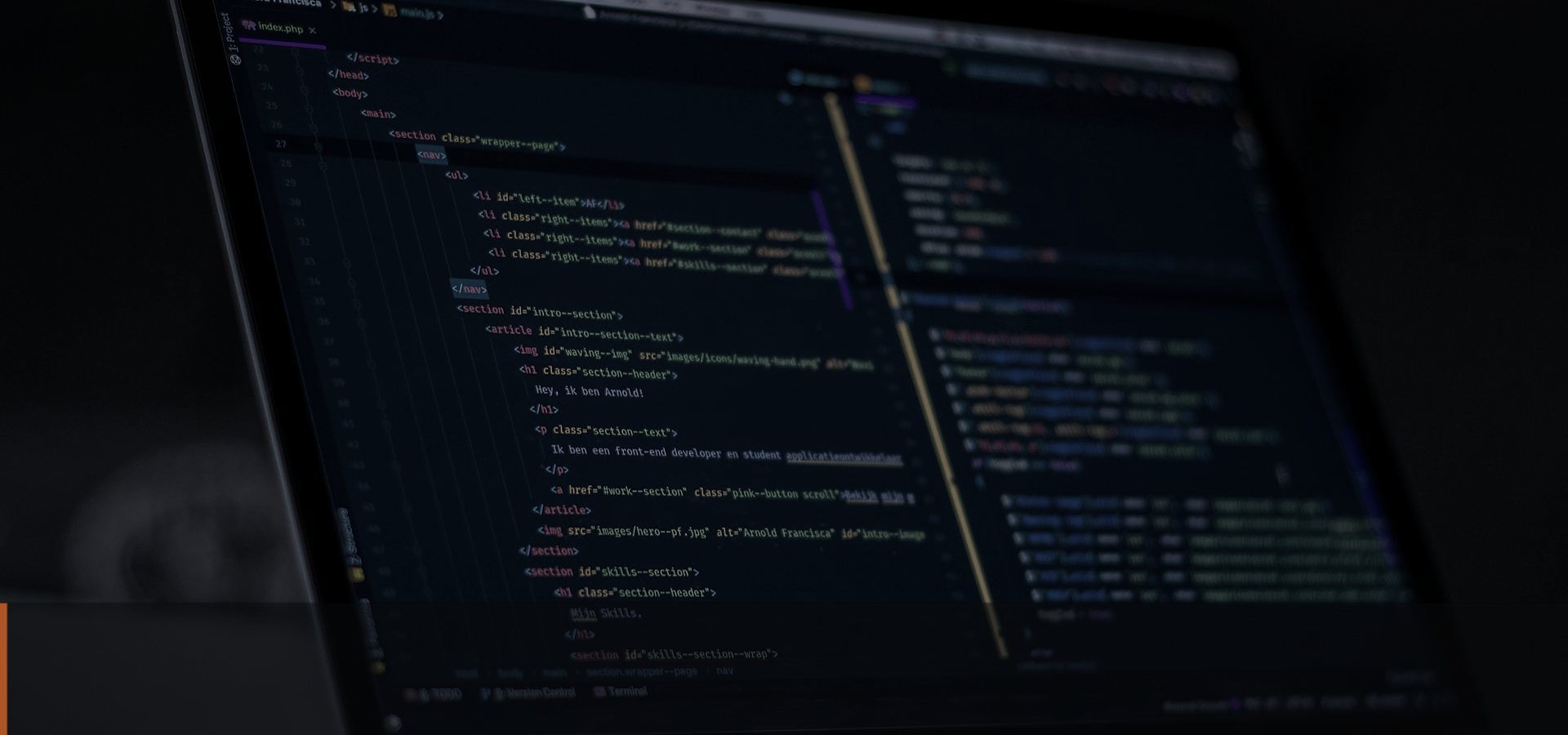The height and width of the screenshot is (735, 1568).
Task: Click the h1 section--header line above "Mijn Skills."
Action: (635, 592)
